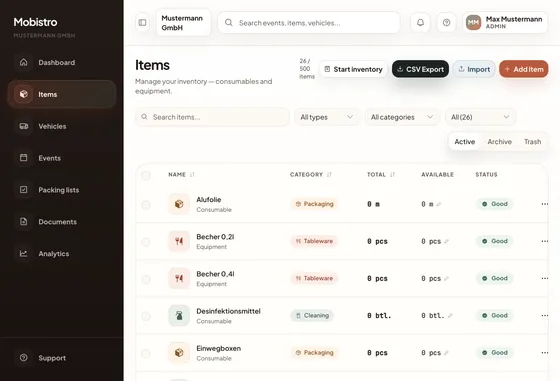Click the Import button
The width and height of the screenshot is (560, 381).
point(474,69)
